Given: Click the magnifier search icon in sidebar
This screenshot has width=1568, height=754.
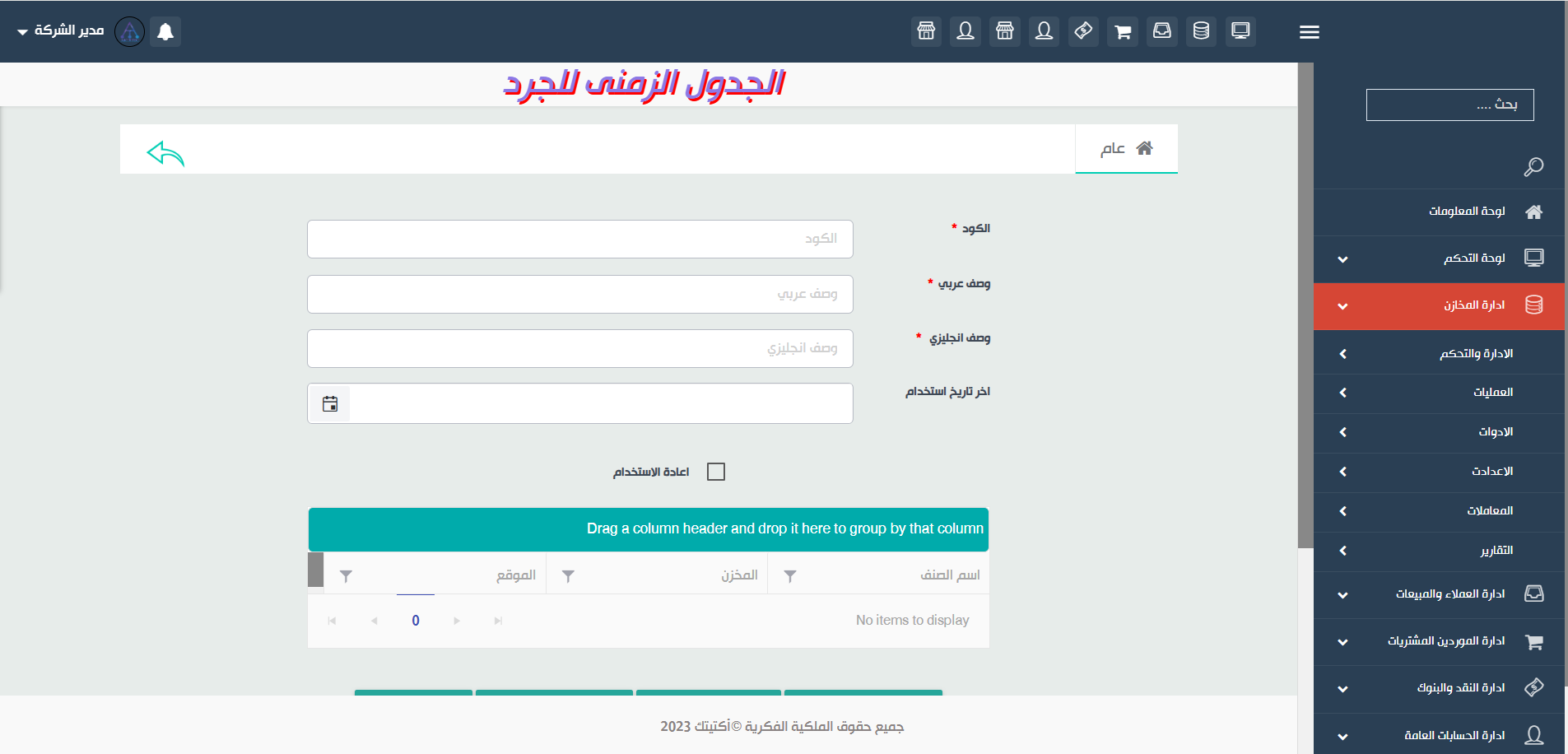Looking at the screenshot, I should coord(1533,167).
